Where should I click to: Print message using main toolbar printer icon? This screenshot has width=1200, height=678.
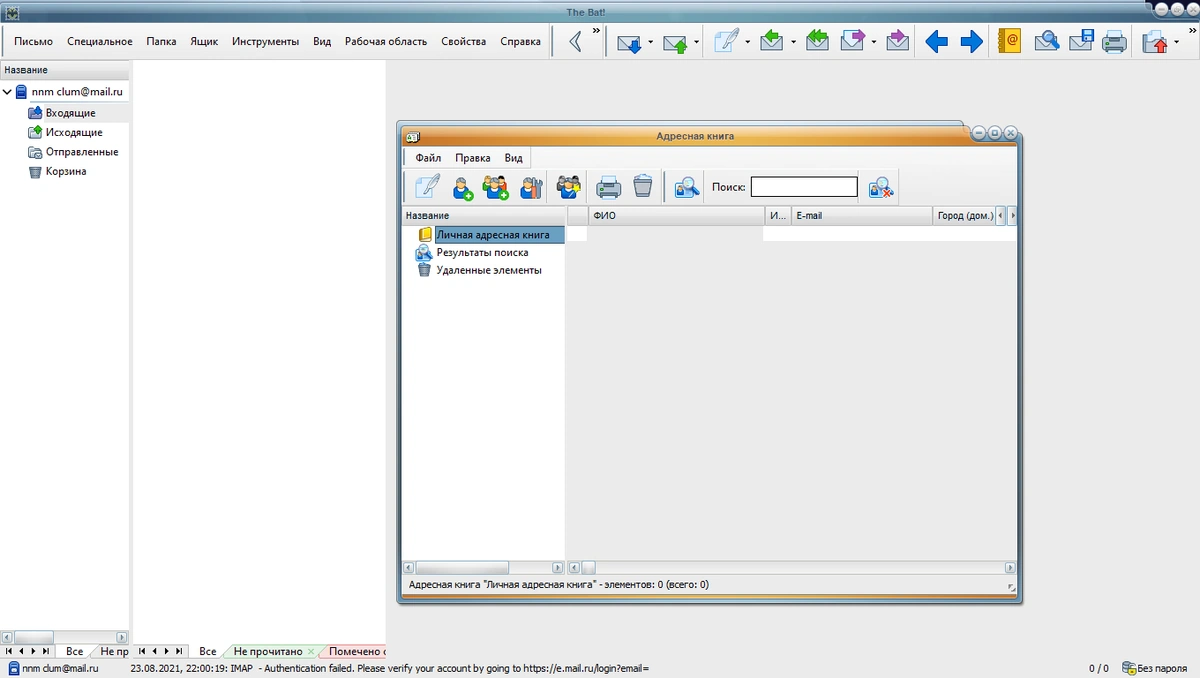click(x=1114, y=42)
